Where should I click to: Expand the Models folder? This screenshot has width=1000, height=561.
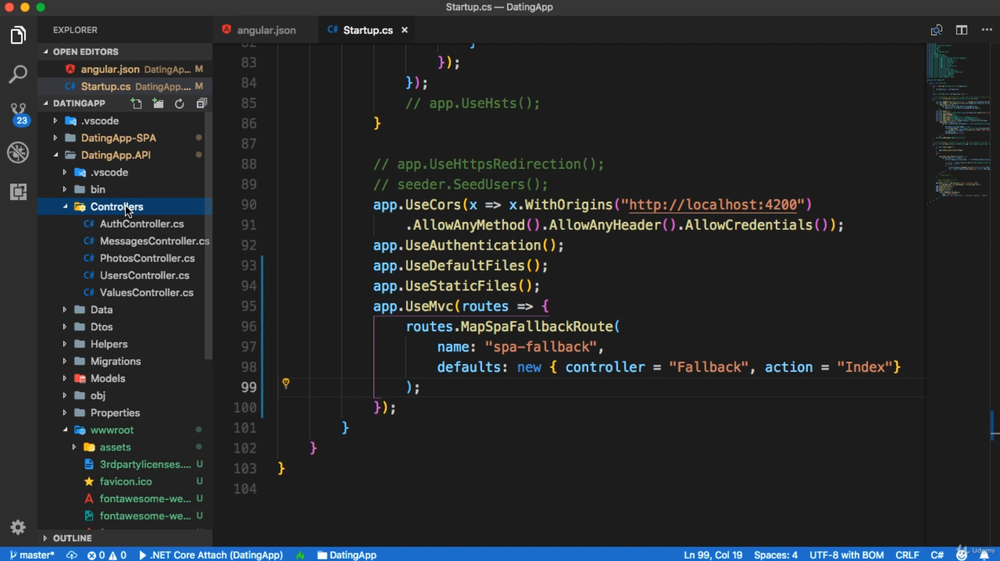[107, 378]
